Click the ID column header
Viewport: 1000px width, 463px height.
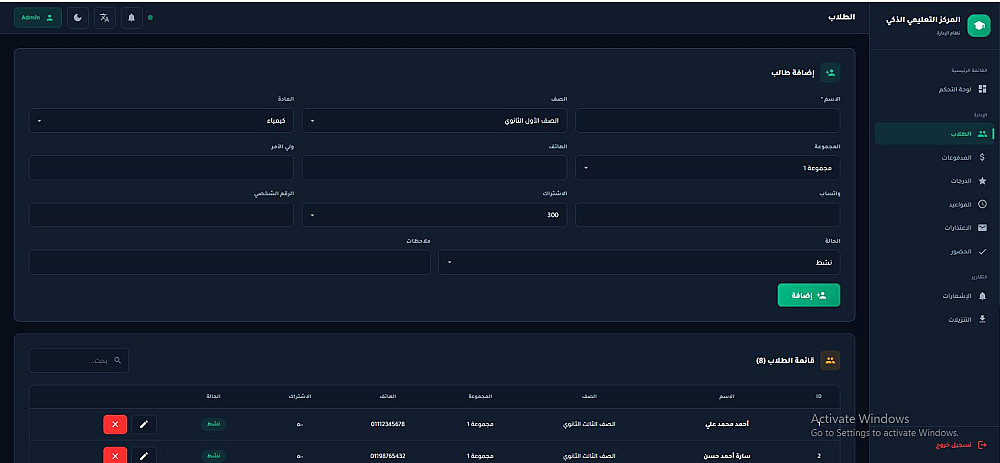(818, 396)
